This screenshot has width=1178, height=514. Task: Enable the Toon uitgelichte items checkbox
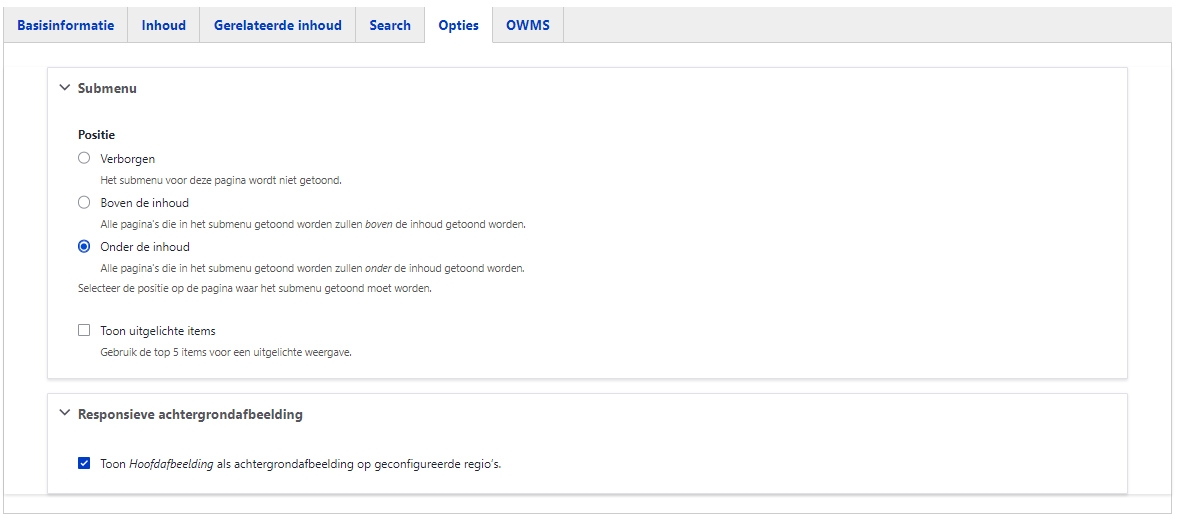point(84,331)
